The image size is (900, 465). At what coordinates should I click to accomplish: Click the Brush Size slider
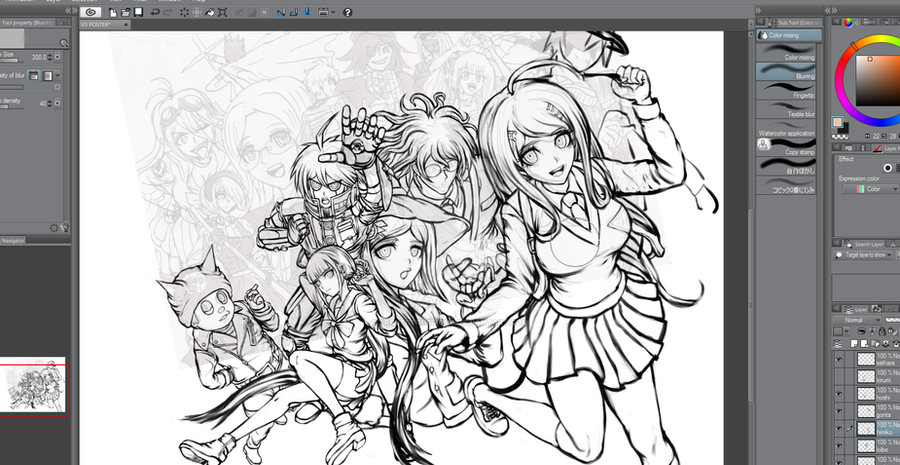(13, 61)
